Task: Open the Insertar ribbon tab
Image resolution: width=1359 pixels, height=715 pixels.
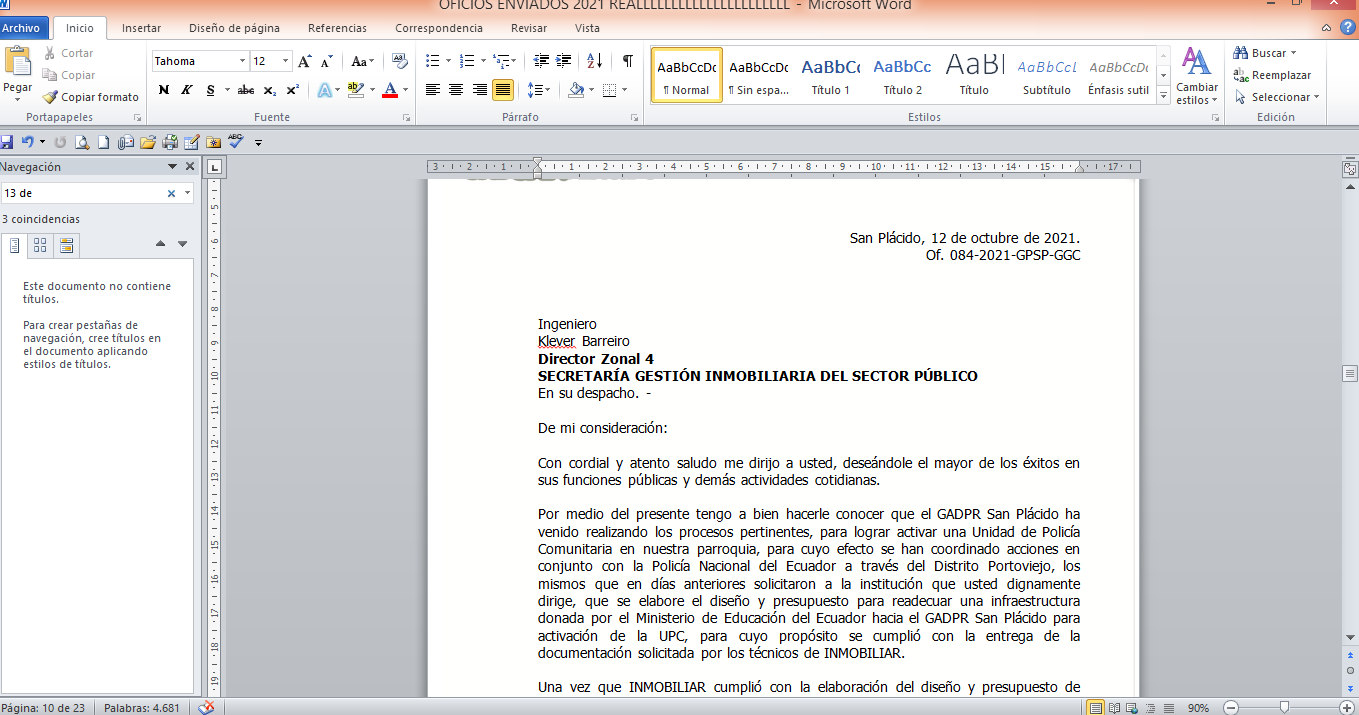Action: [141, 28]
